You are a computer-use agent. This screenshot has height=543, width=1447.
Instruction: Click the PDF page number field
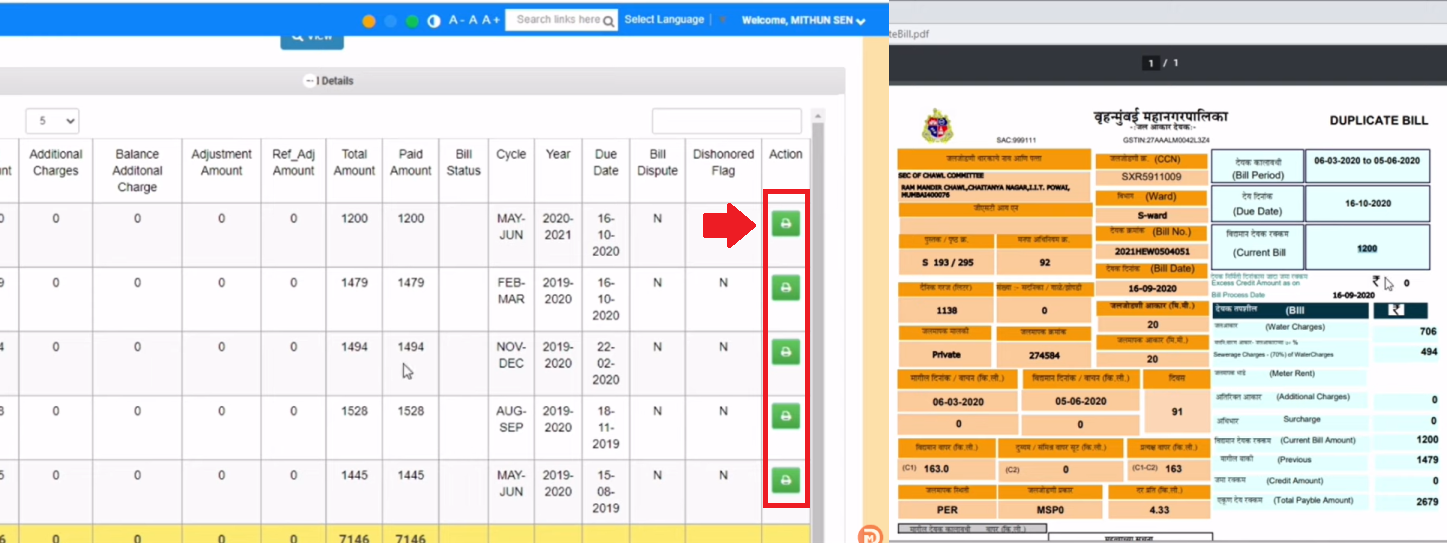click(x=1152, y=63)
